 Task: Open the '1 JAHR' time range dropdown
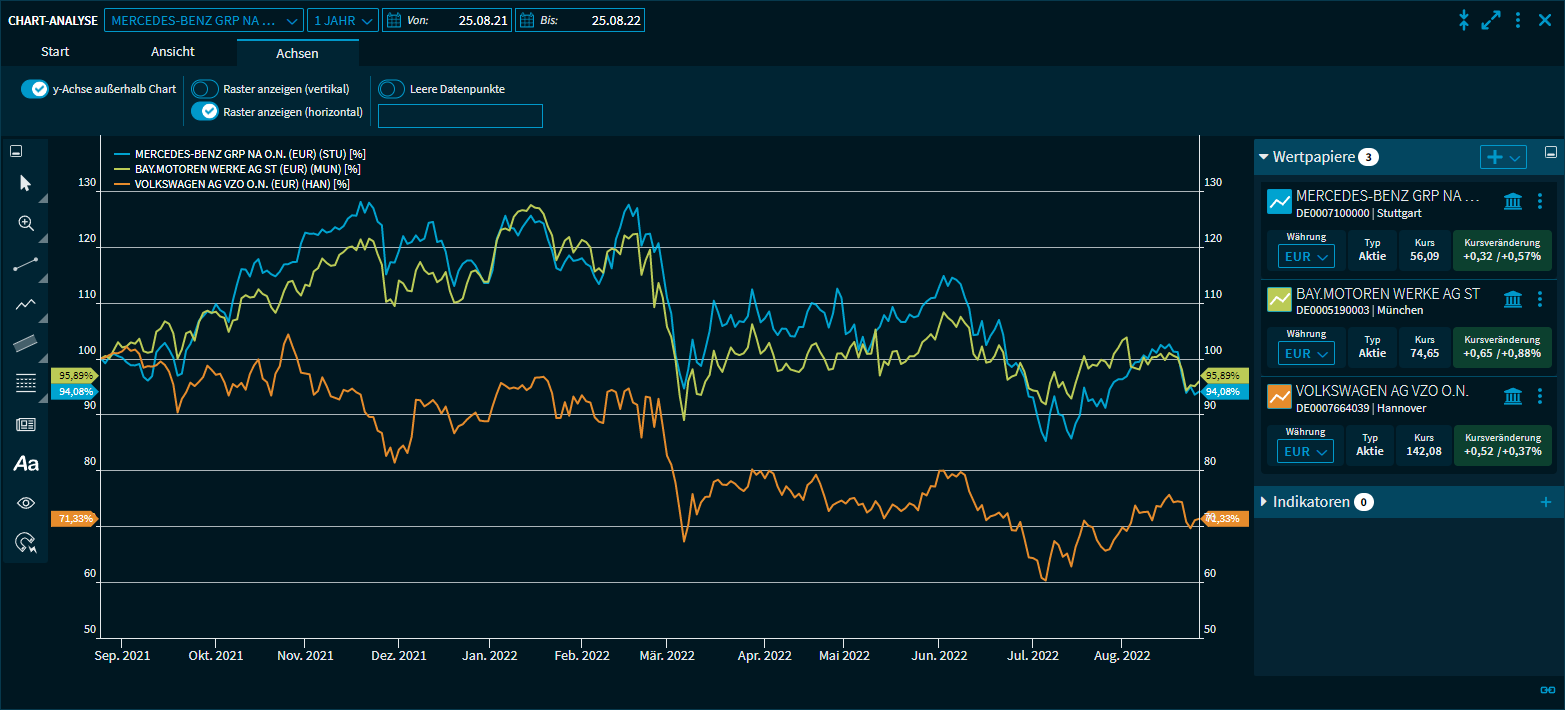(343, 20)
